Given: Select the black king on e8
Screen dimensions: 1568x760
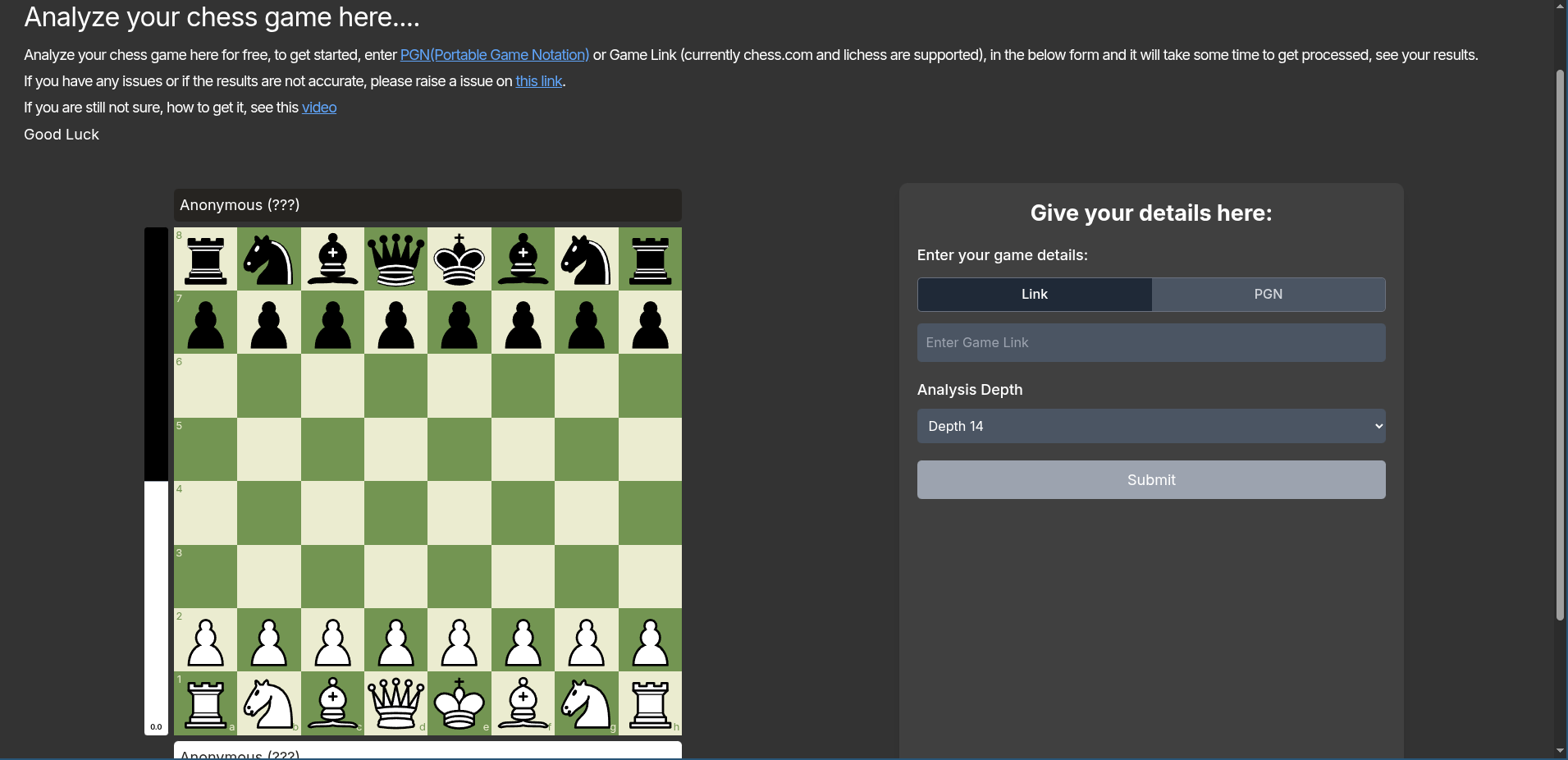Looking at the screenshot, I should (x=459, y=259).
